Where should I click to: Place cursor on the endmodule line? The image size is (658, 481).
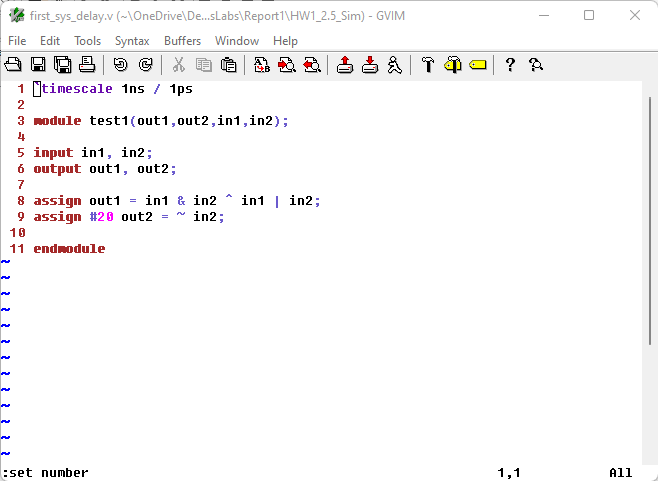69,249
